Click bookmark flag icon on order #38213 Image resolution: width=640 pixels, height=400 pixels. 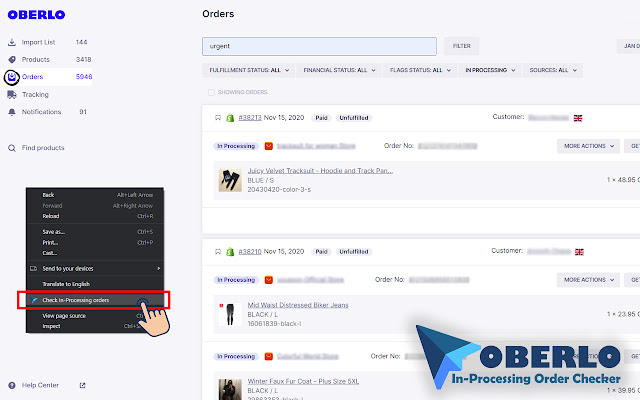click(218, 118)
